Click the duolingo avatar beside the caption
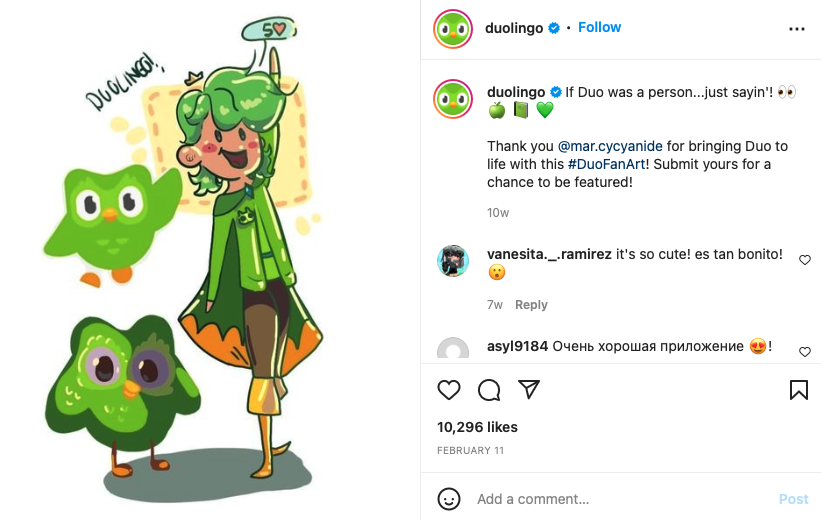Screen dimensions: 821x520 pos(453,101)
